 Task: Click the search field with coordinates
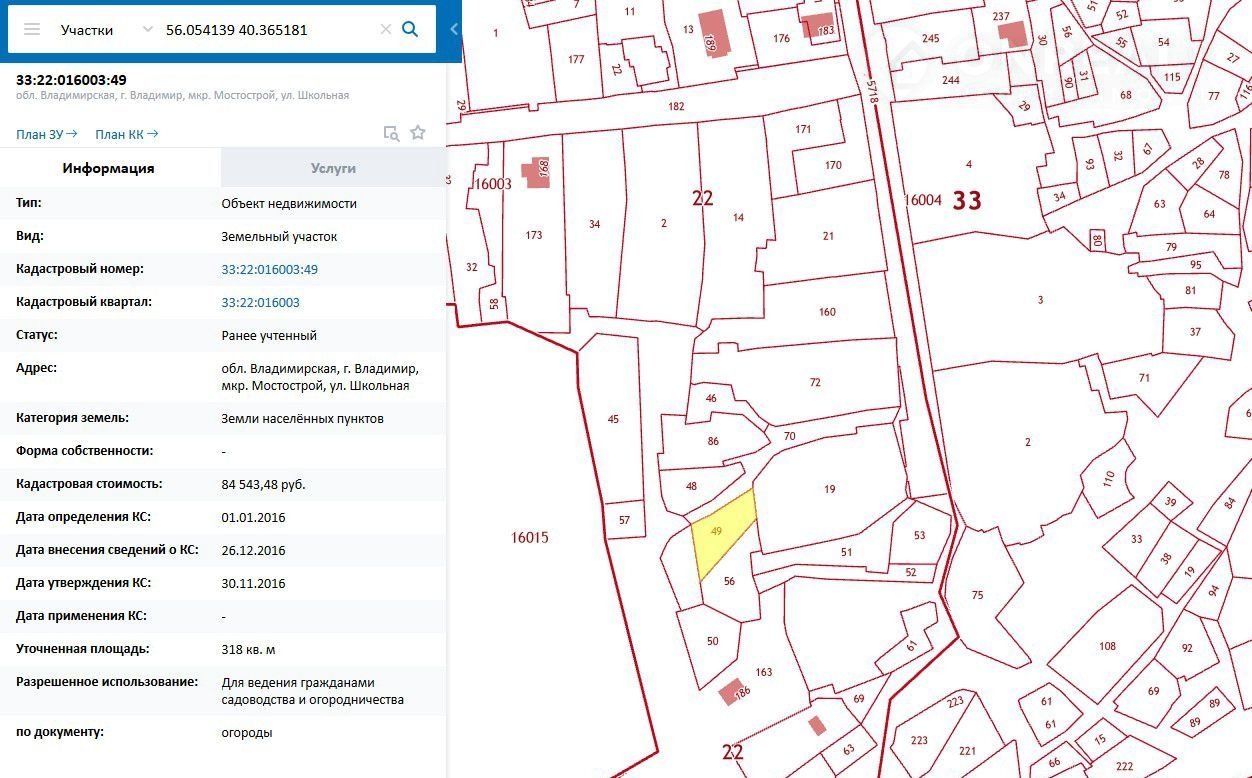click(x=265, y=30)
